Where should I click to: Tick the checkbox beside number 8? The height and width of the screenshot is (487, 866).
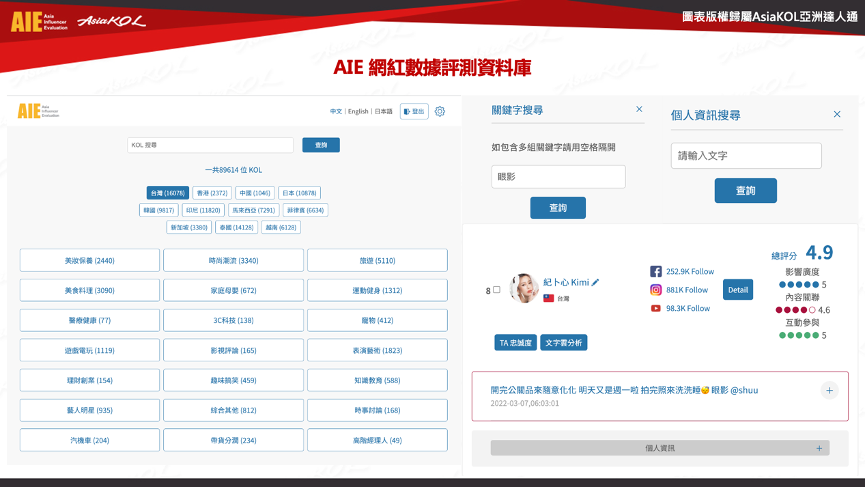tap(497, 289)
